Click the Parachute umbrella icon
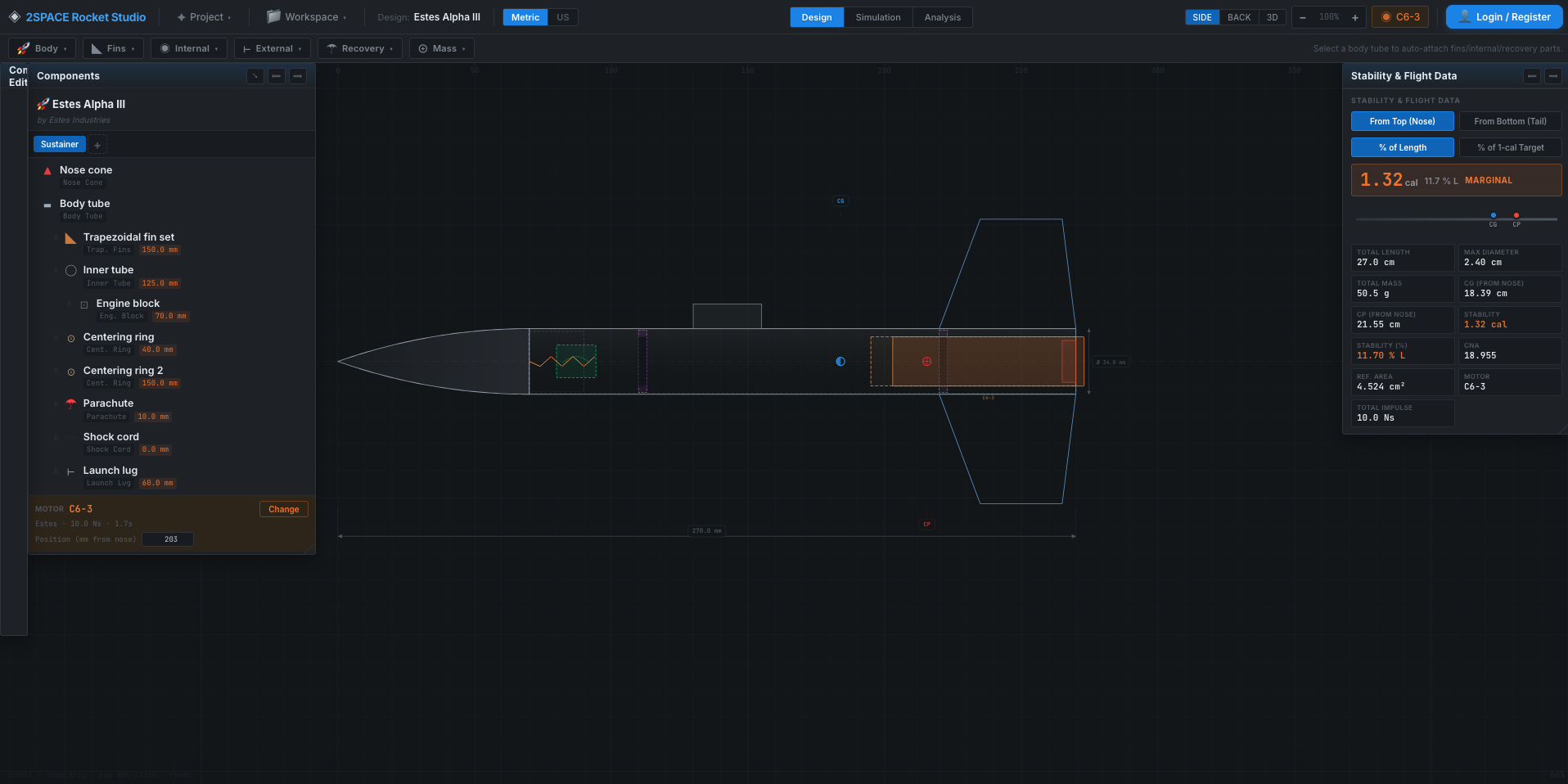The width and height of the screenshot is (1568, 784). 71,404
